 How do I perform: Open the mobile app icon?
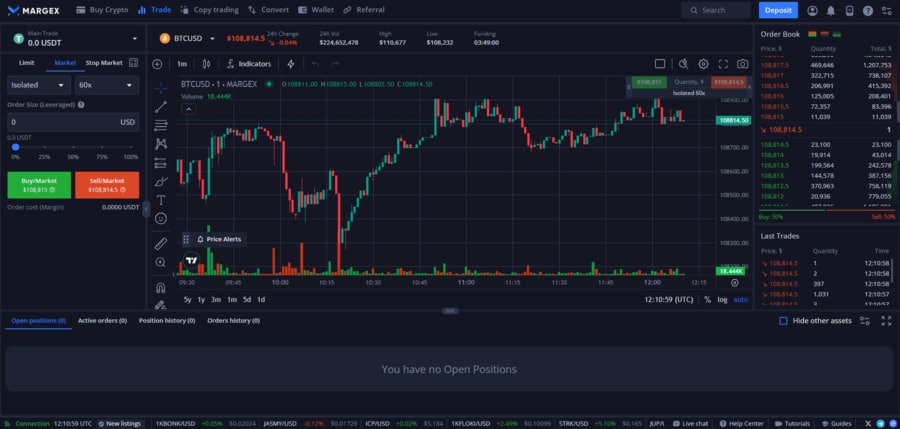point(849,10)
